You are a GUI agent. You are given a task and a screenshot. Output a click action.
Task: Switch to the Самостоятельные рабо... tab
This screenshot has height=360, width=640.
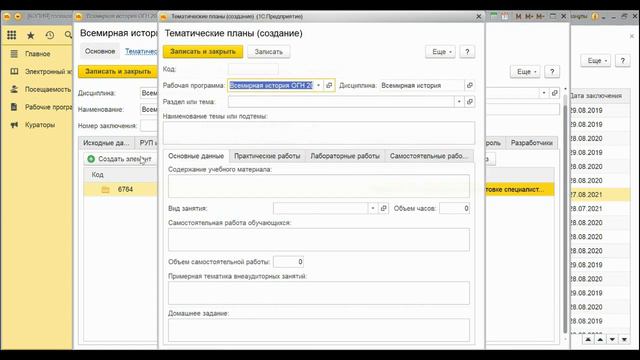click(429, 156)
